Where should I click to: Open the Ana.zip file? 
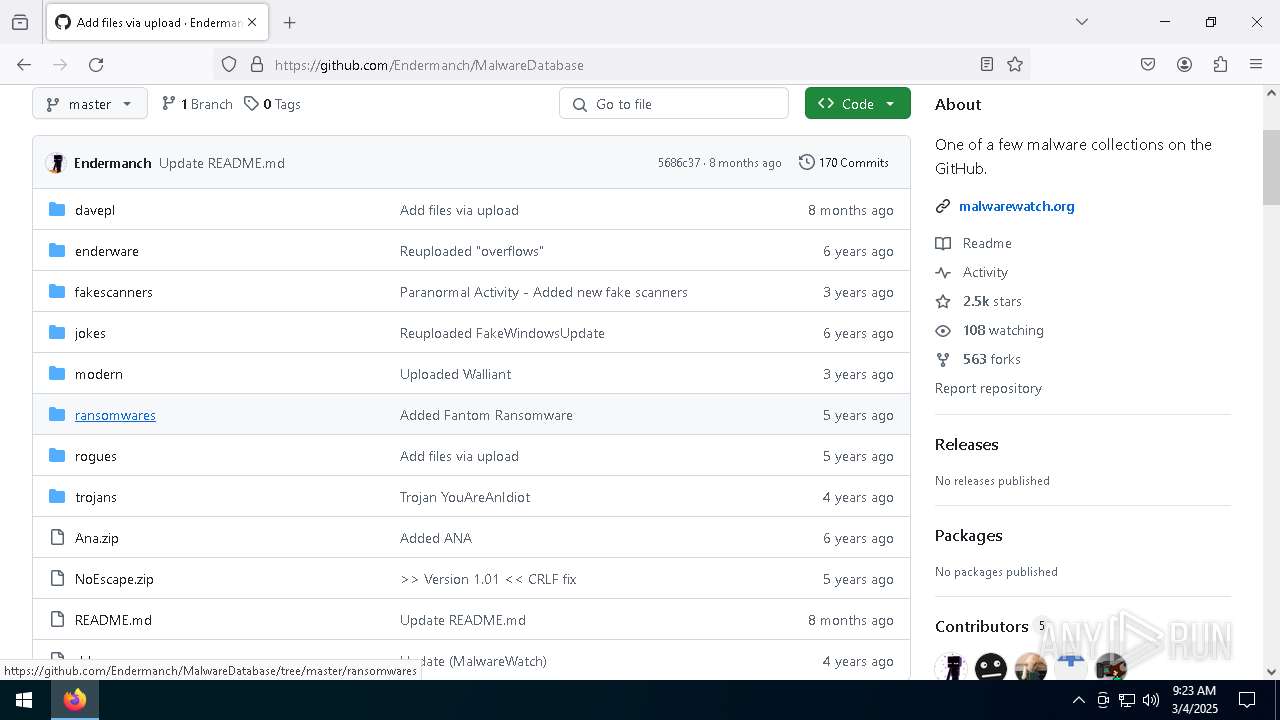(97, 538)
